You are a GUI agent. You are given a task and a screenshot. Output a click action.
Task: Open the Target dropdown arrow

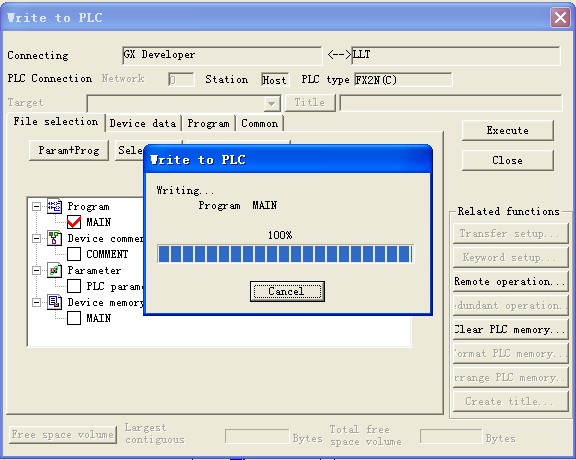272,103
